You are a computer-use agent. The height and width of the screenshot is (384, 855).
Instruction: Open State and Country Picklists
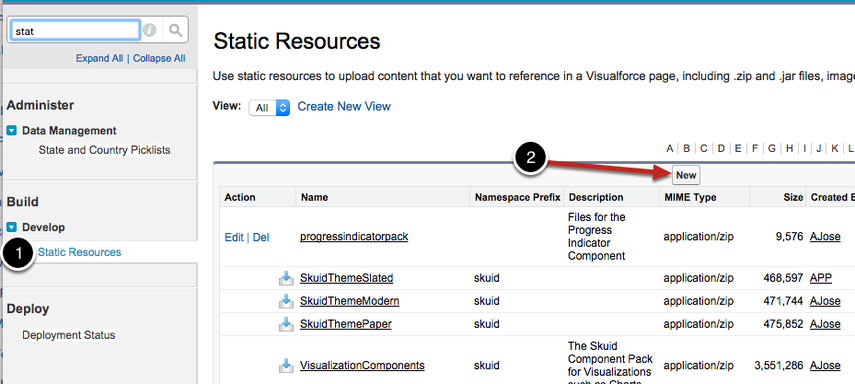[x=105, y=150]
